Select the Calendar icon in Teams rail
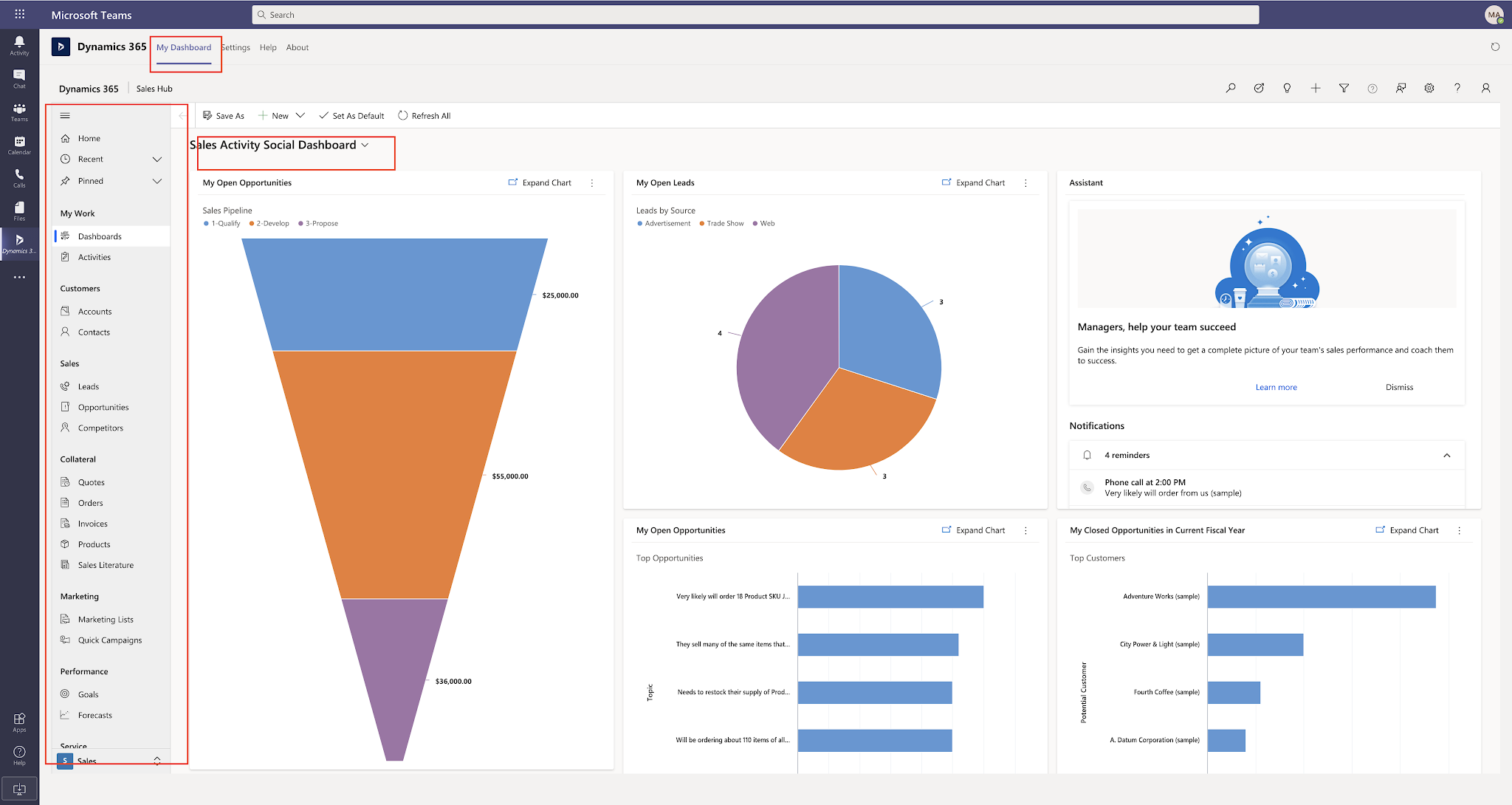This screenshot has height=805, width=1512. pyautogui.click(x=19, y=142)
